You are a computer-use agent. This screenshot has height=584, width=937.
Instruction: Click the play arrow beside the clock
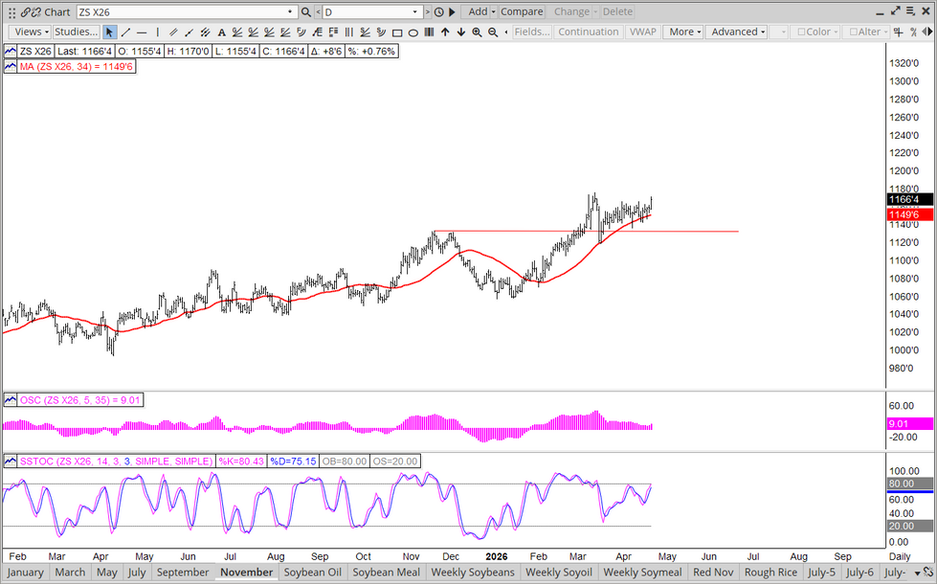[x=452, y=12]
